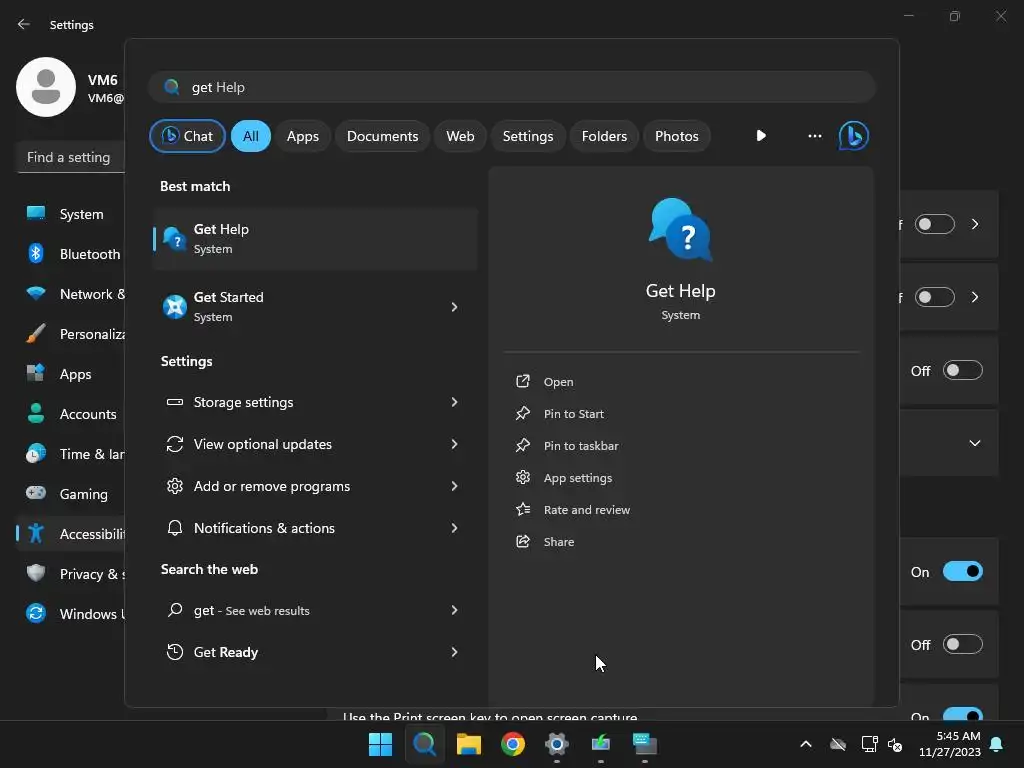
Task: Click the Settings back arrow
Action: tap(24, 24)
